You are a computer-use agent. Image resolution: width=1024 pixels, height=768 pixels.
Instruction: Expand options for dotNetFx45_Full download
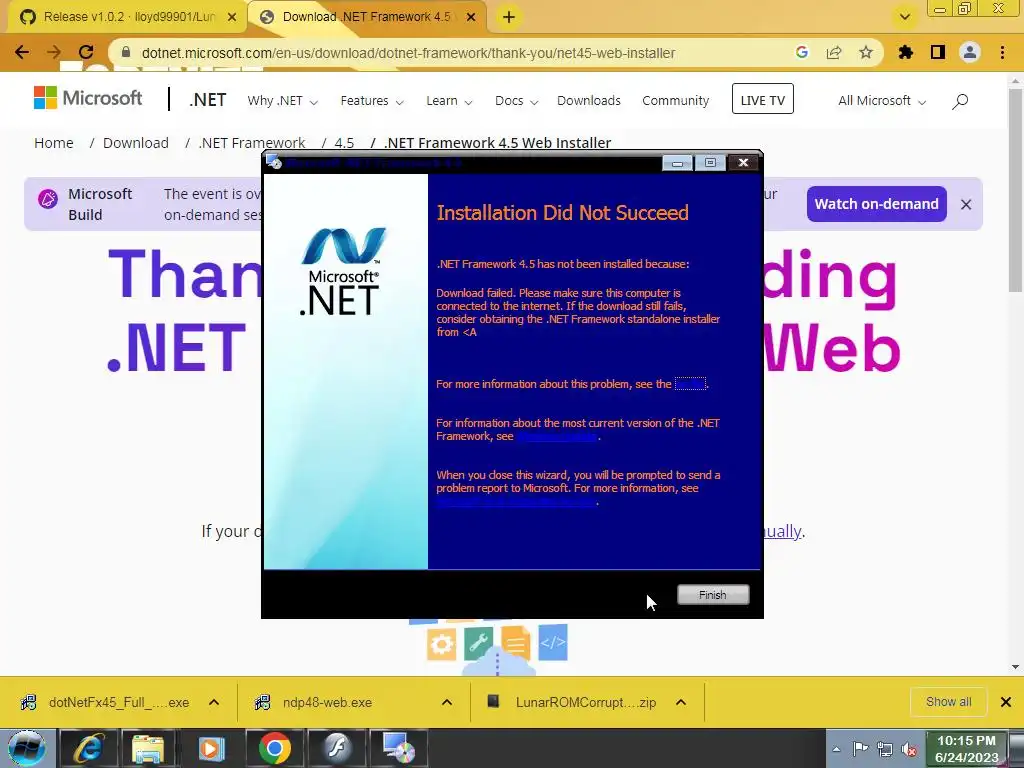(214, 702)
